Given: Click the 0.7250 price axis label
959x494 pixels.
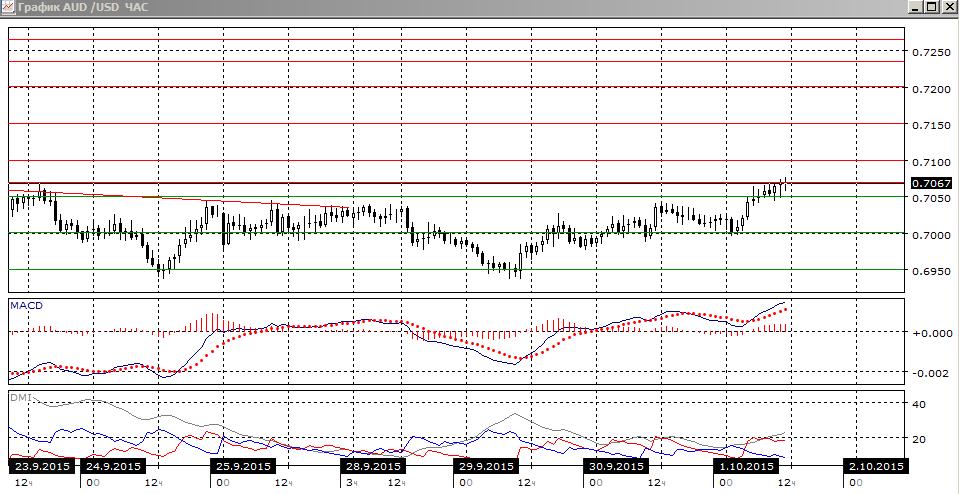Looking at the screenshot, I should coord(931,53).
